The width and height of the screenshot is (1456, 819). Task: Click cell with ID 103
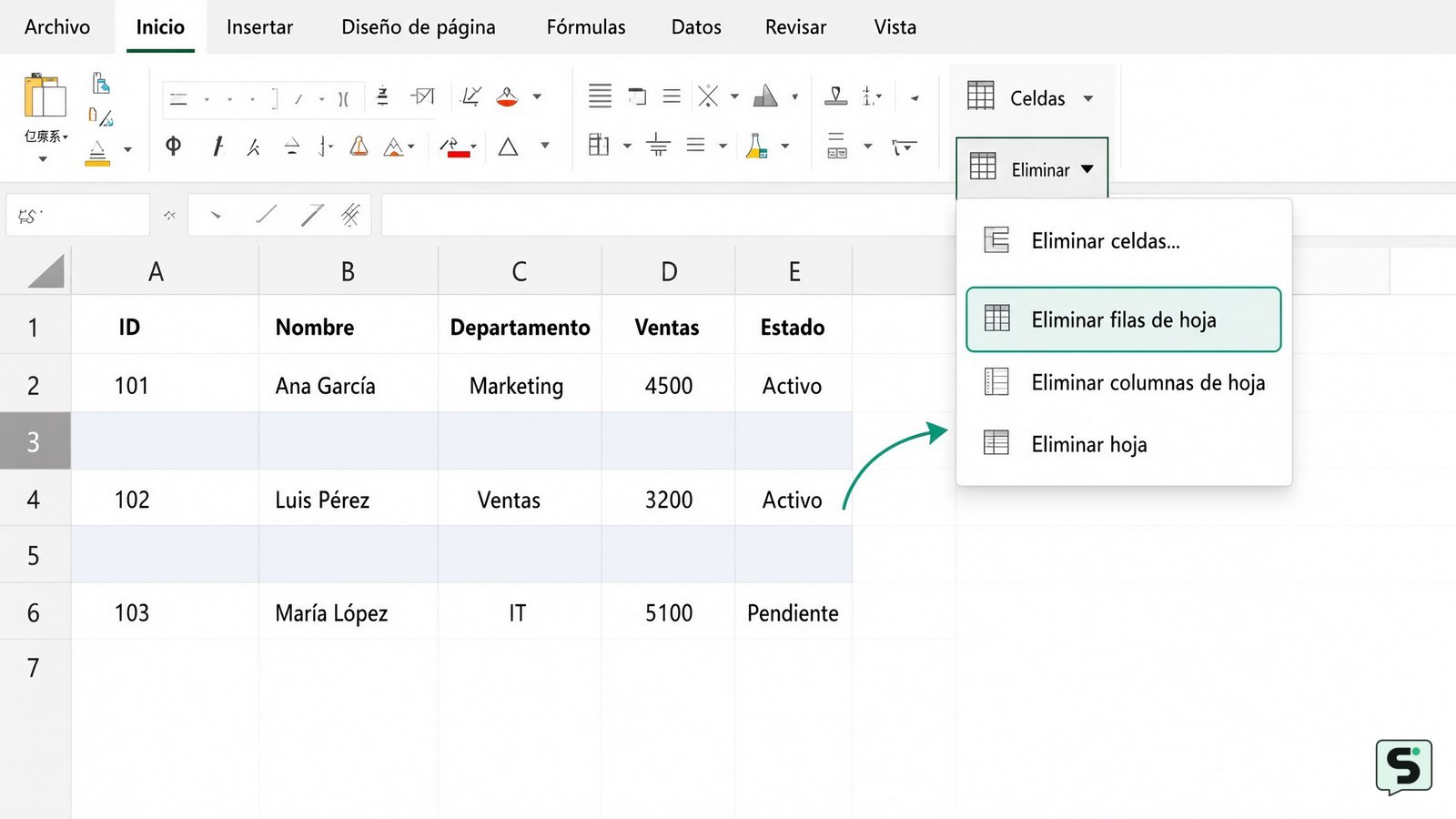coord(165,612)
